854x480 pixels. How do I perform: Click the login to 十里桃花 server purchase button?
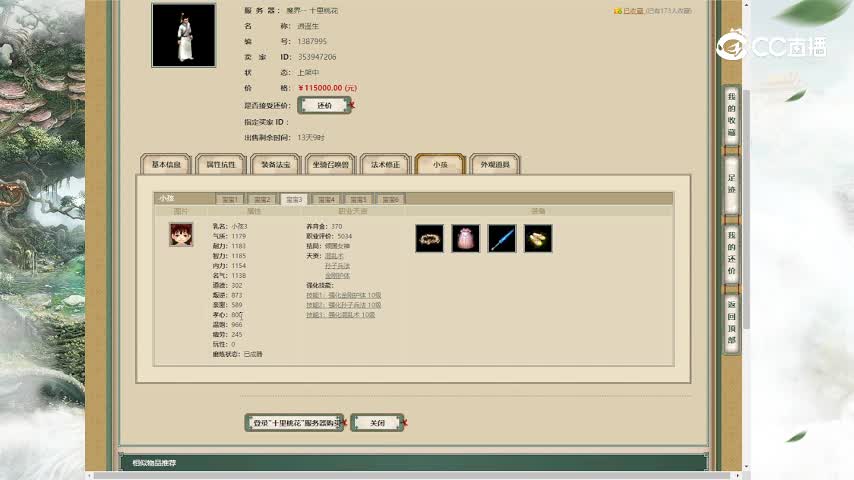coord(295,423)
